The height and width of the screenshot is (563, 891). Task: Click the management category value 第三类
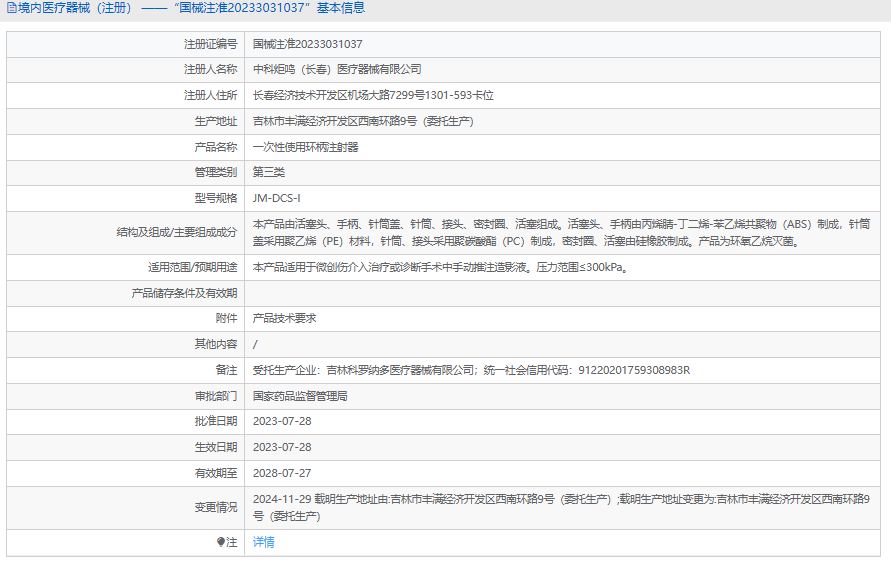click(268, 172)
